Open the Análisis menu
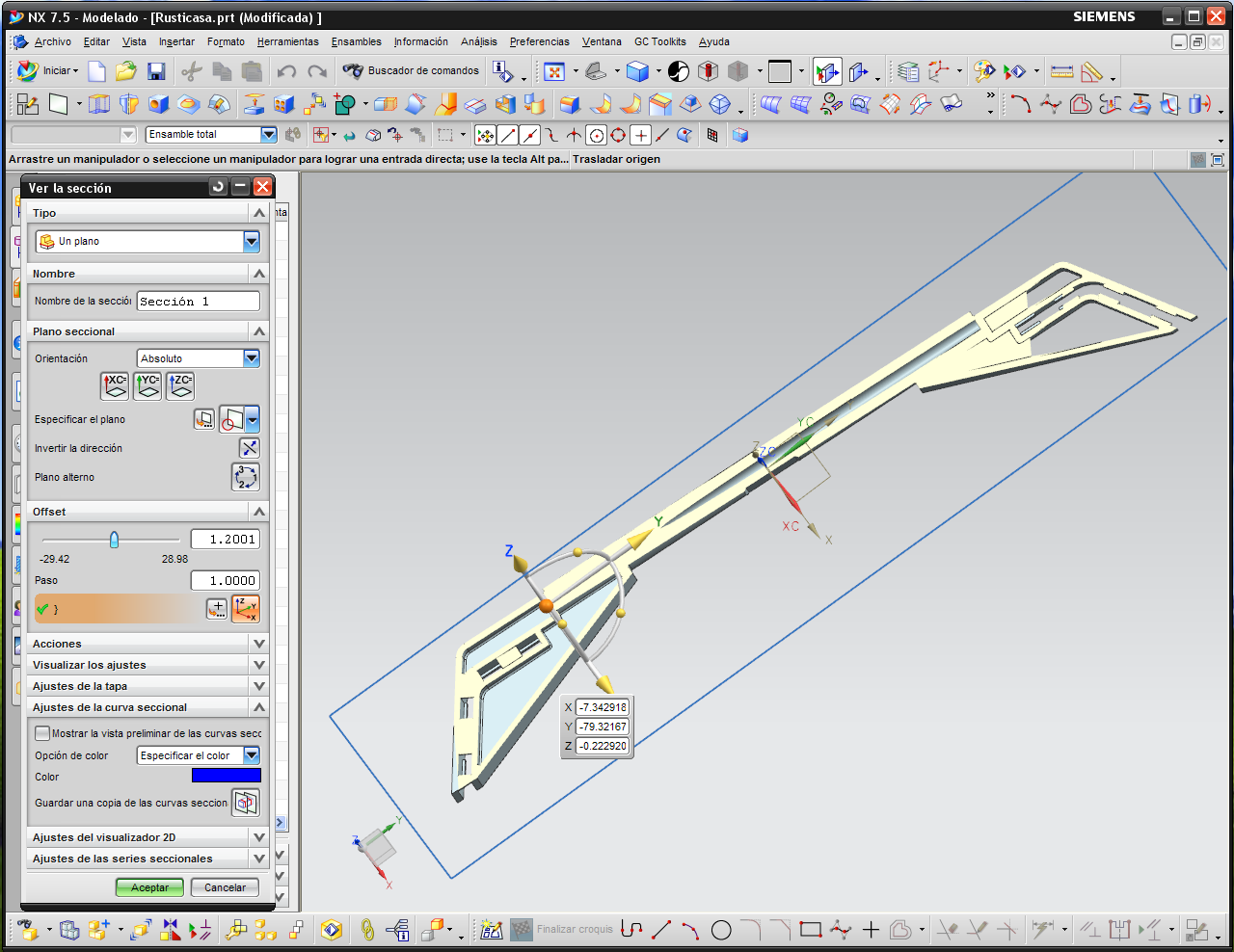The width and height of the screenshot is (1234, 952). (478, 41)
